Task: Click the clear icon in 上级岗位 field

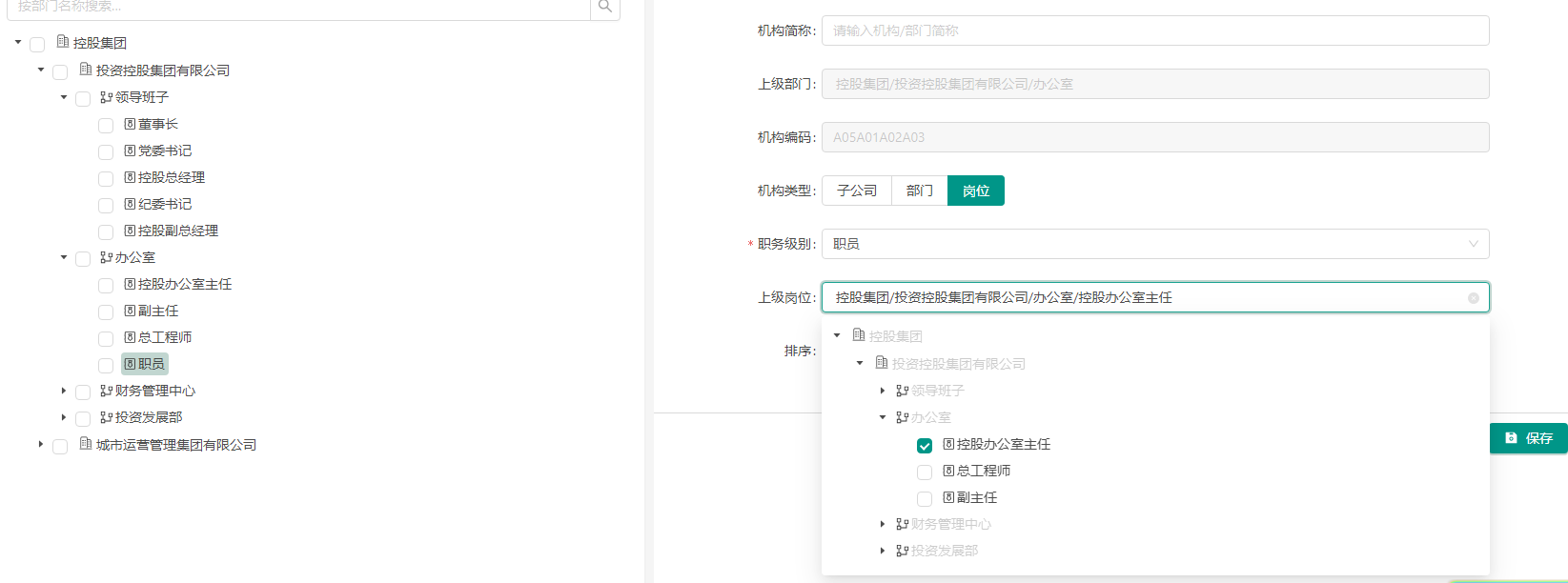Action: pos(1473,298)
